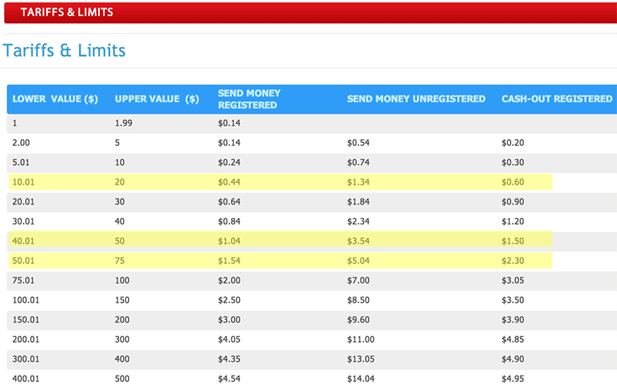
Task: Select highlighted lower value 50.01
Action: [23, 260]
